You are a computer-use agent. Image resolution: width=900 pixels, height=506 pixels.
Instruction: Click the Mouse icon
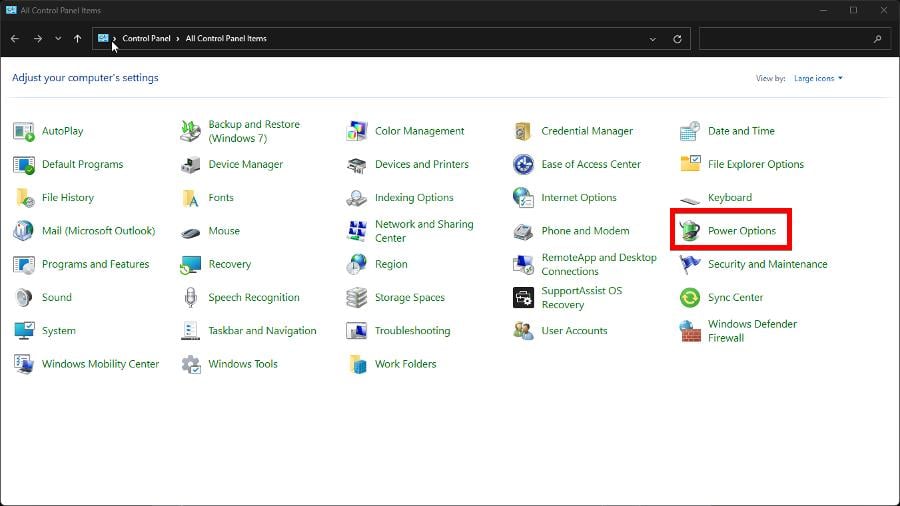click(x=191, y=232)
